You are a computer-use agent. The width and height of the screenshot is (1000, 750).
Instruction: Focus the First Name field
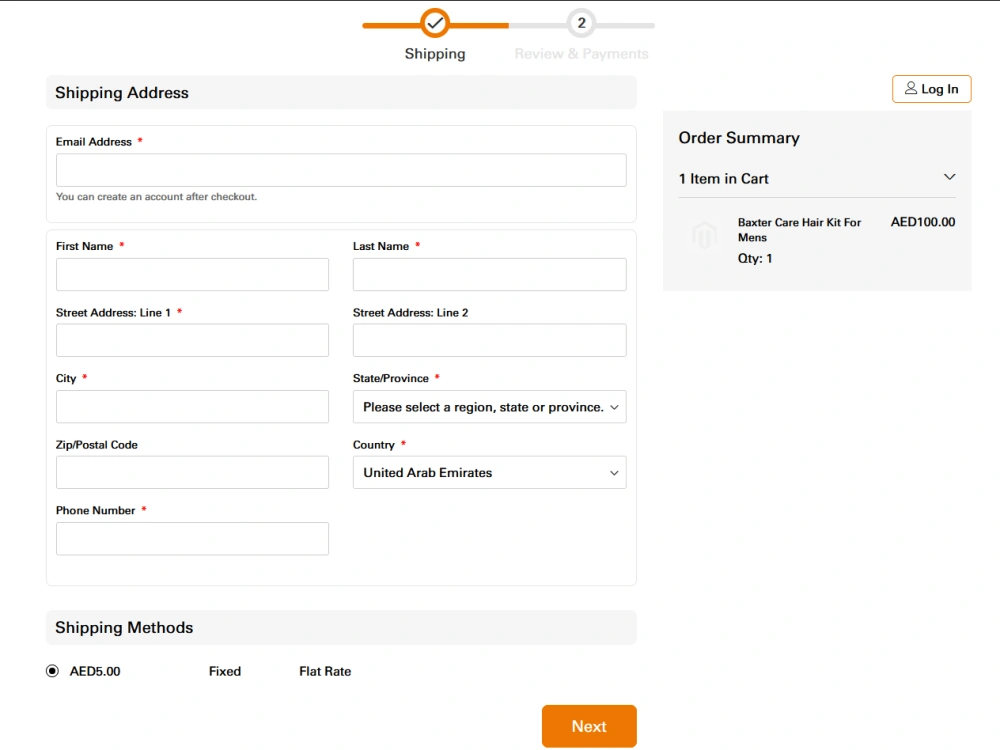(192, 274)
